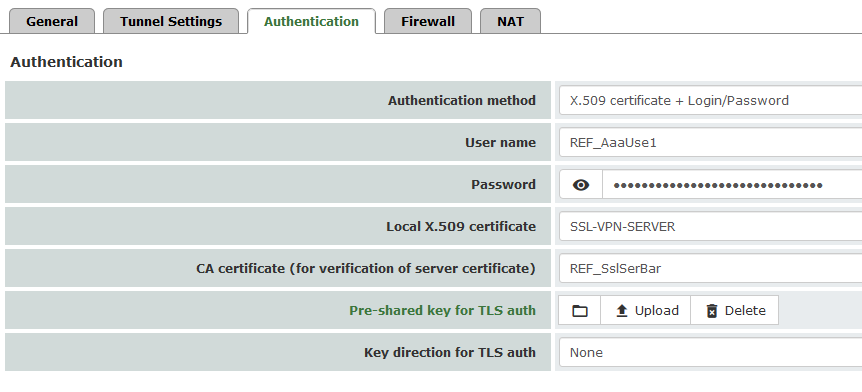Focus the masked Password input field
Screen dimensions: 862x392
[x=732, y=185]
